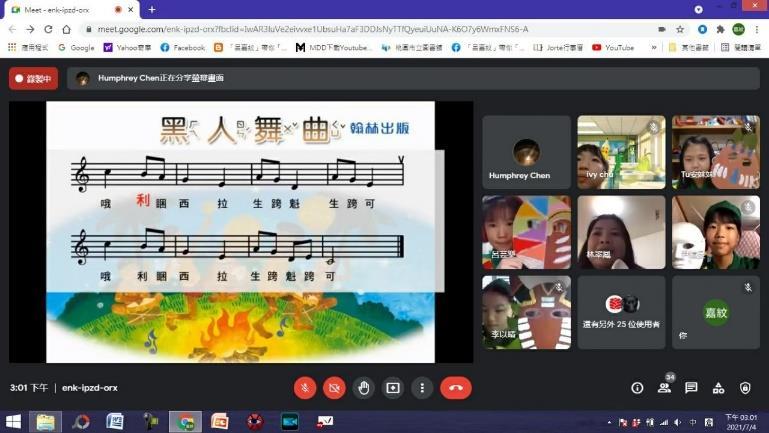Reload the Meet page

click(48, 29)
